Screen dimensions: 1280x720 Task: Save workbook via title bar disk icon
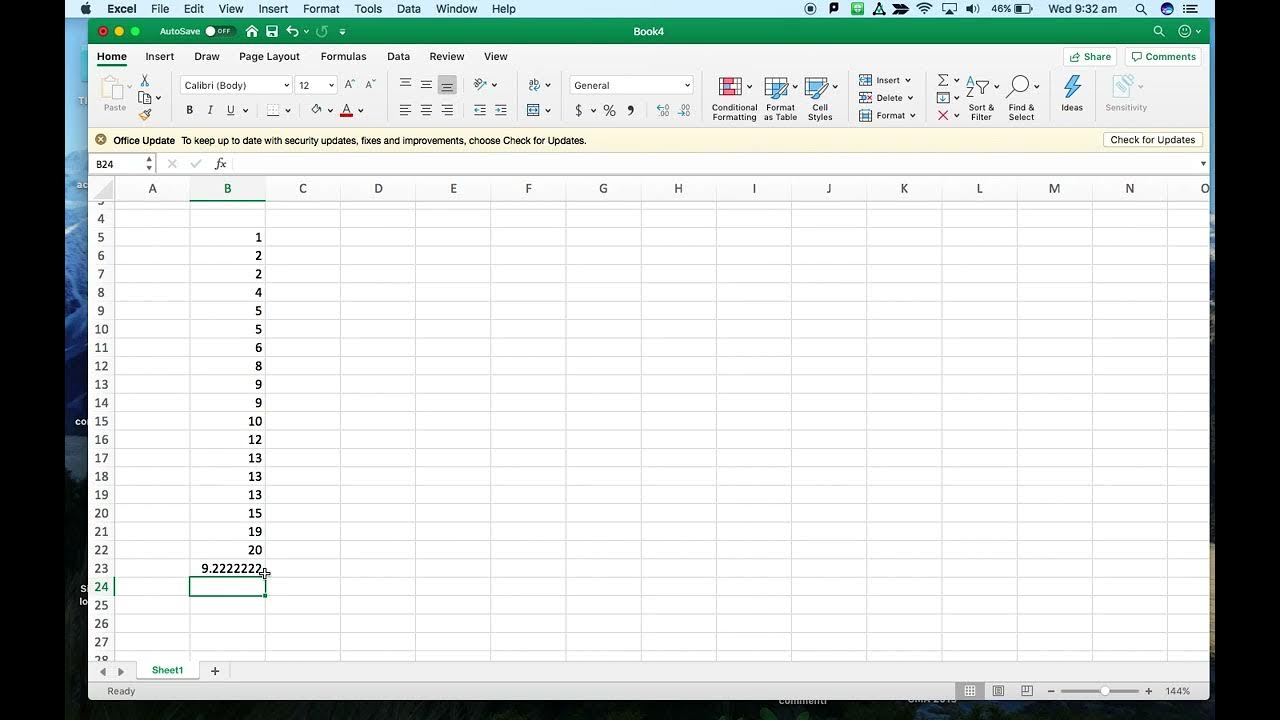tap(272, 32)
